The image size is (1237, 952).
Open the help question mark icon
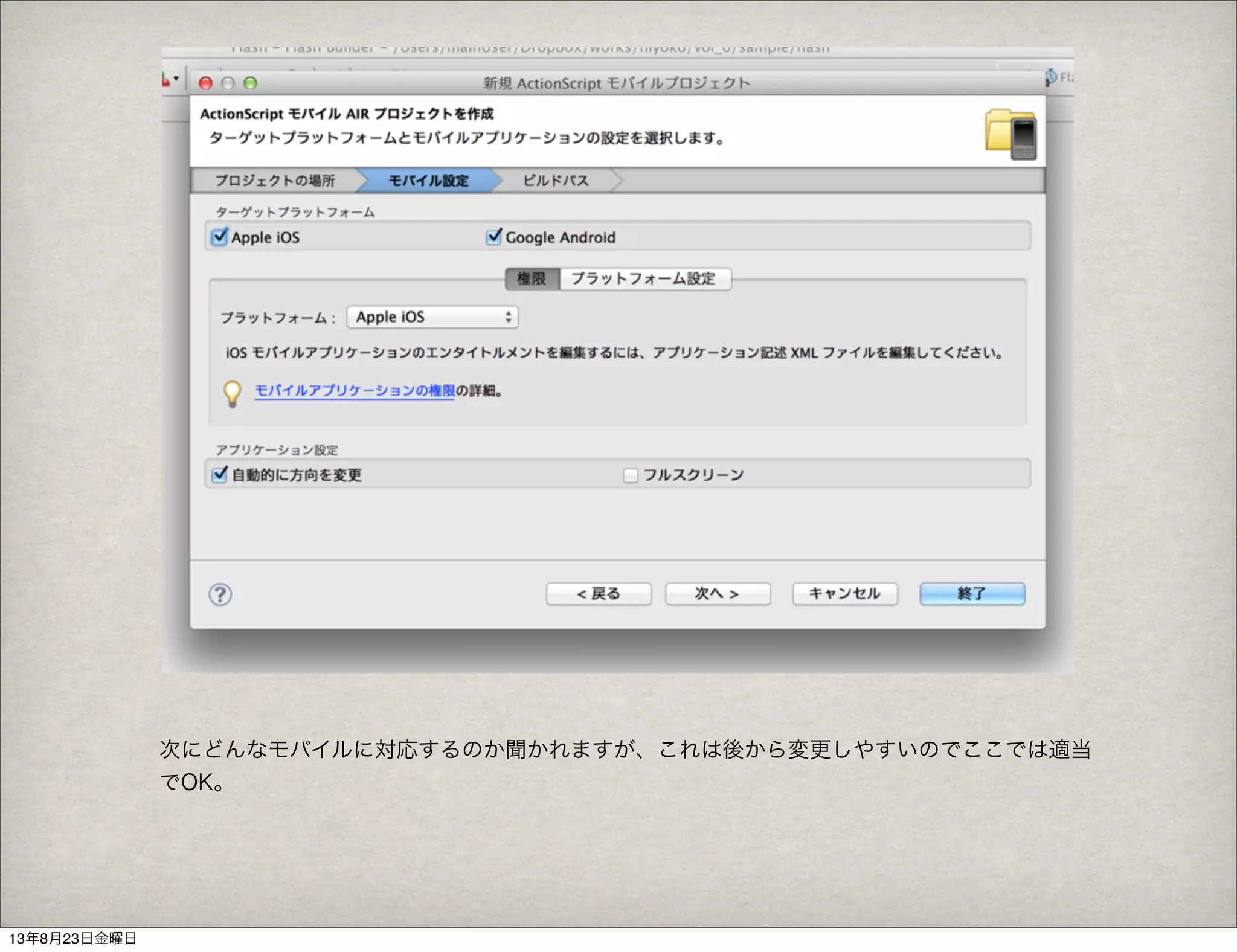tap(220, 594)
